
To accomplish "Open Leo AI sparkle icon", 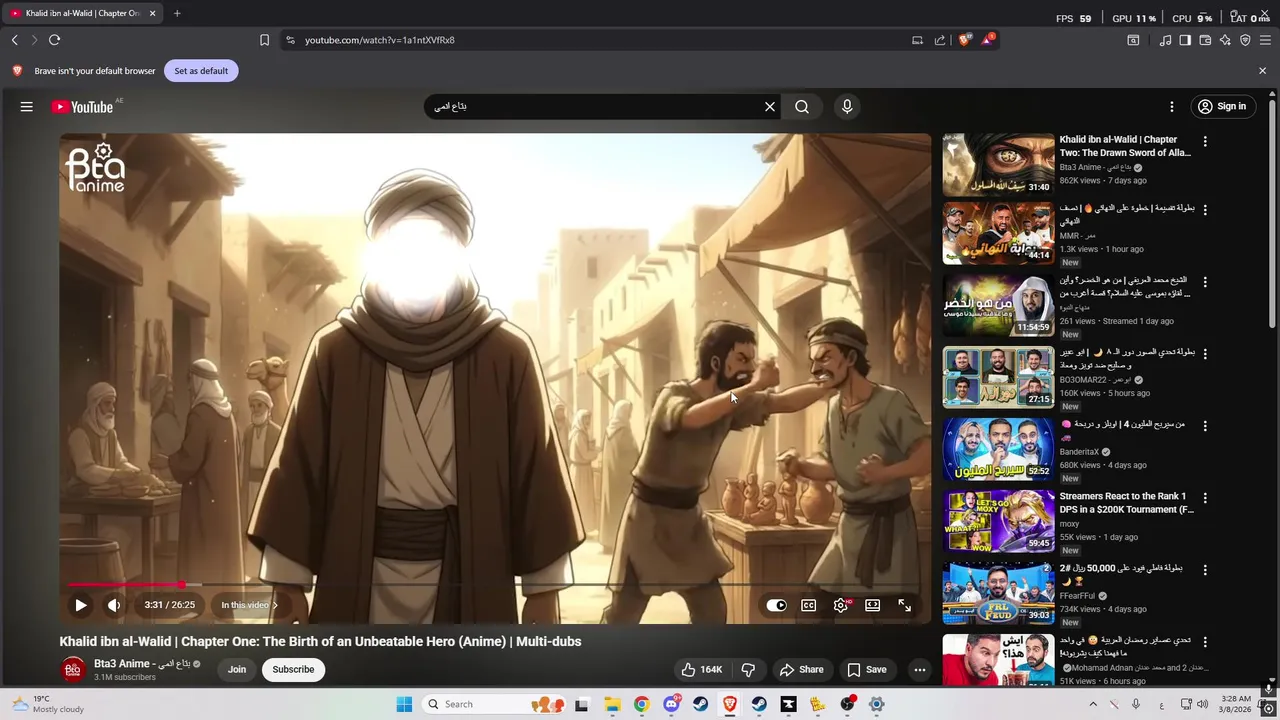I will (x=1225, y=40).
